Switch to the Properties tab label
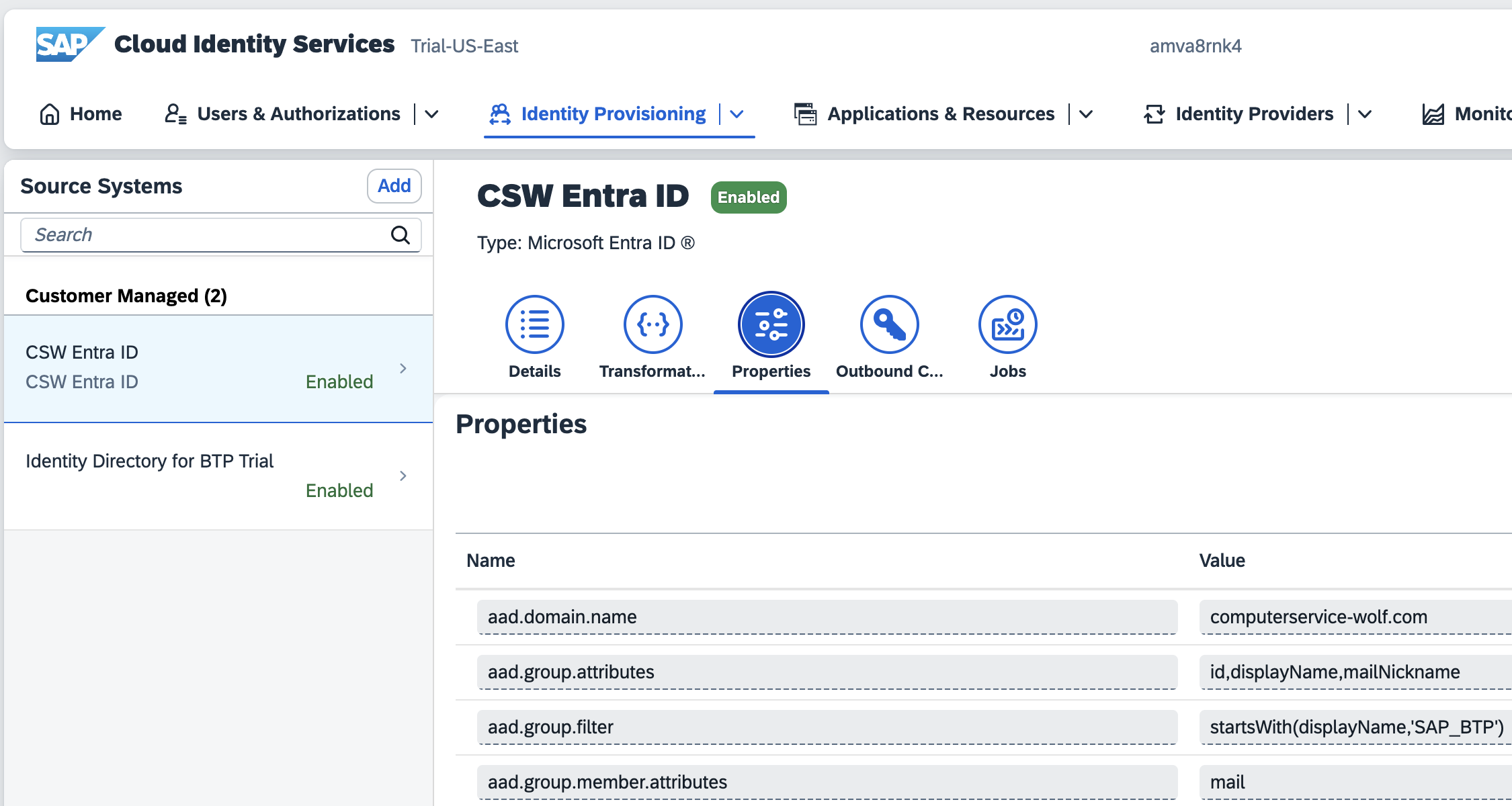This screenshot has width=1512, height=806. pyautogui.click(x=771, y=371)
